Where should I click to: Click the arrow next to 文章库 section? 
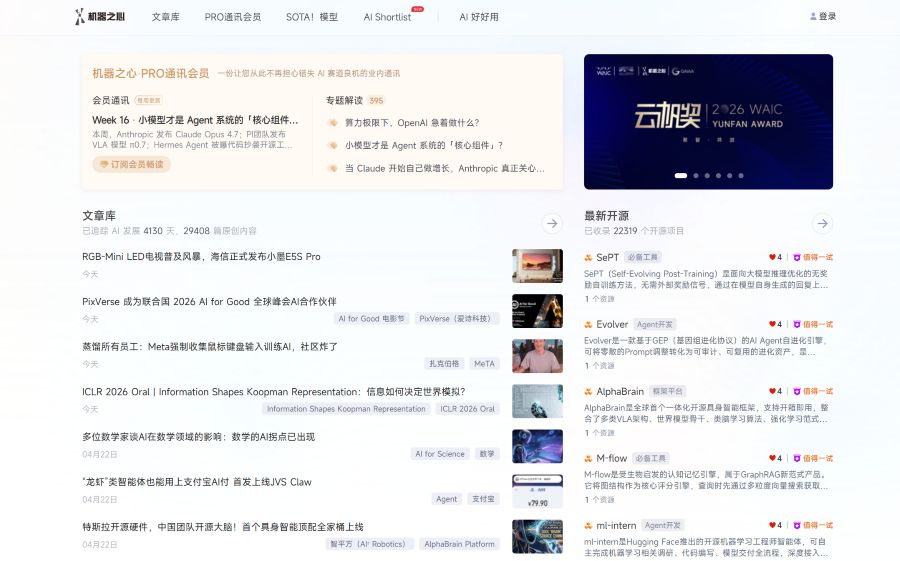tap(552, 223)
